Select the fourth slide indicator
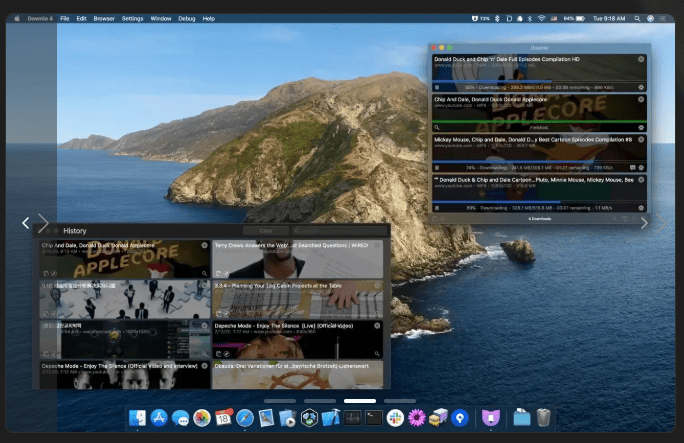This screenshot has height=443, width=684. (x=400, y=401)
